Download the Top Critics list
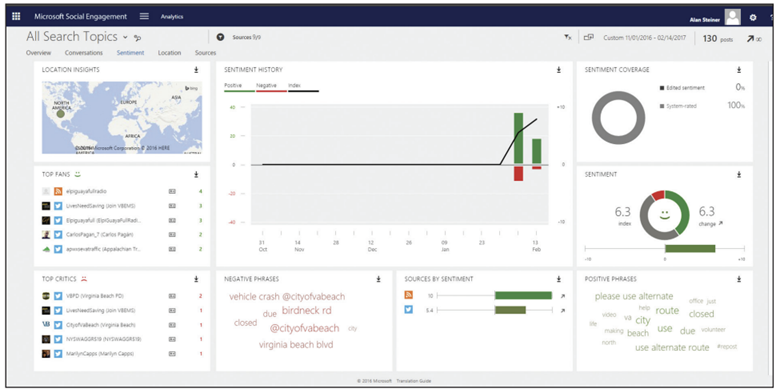 tap(196, 279)
